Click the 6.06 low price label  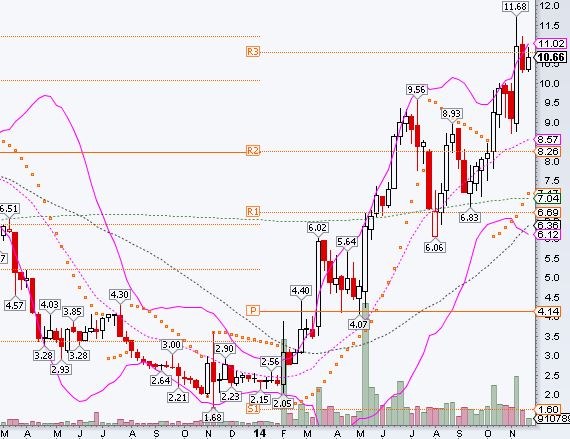click(x=434, y=247)
